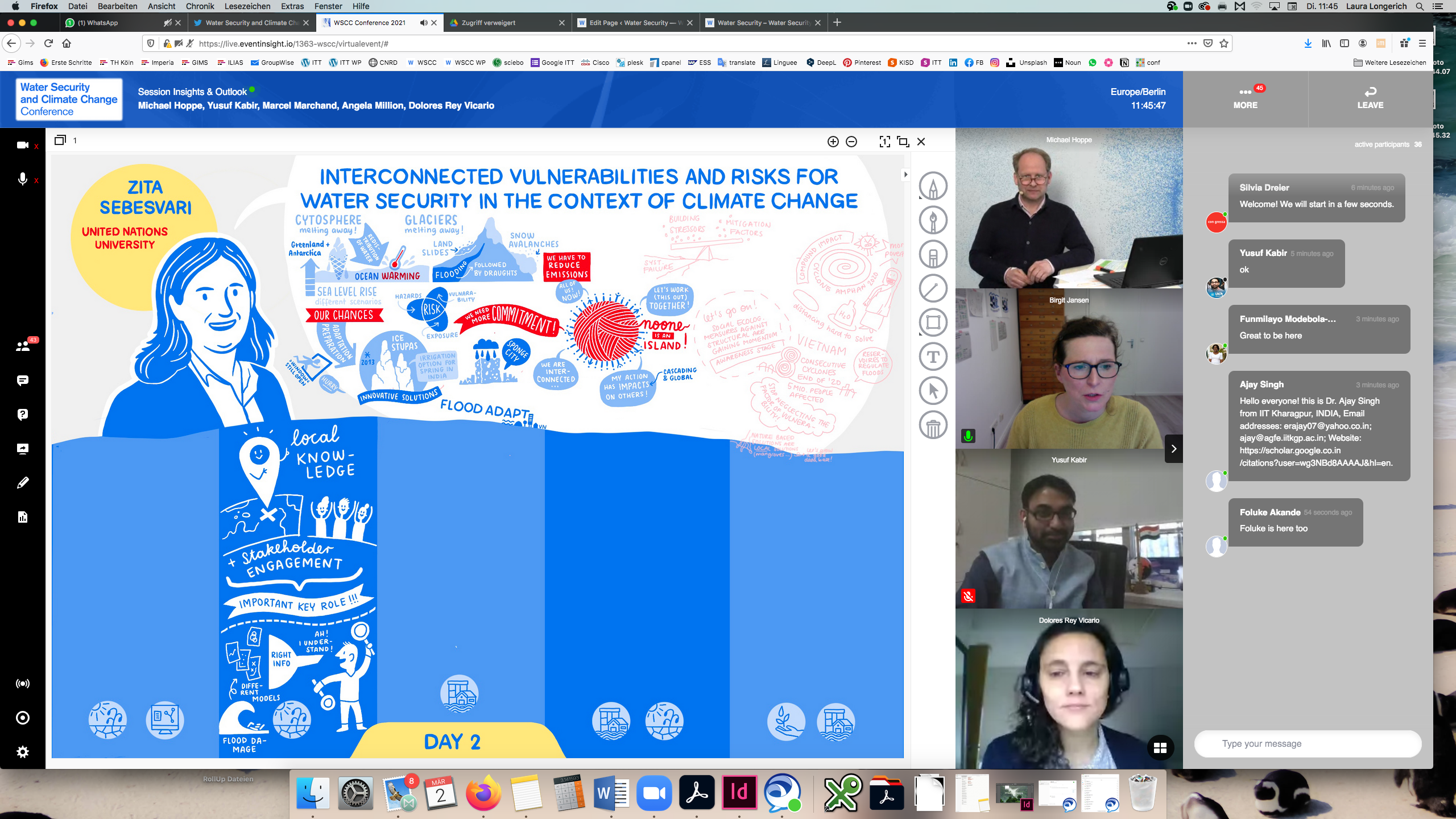Click the trash delete annotations tool

pos(933,425)
